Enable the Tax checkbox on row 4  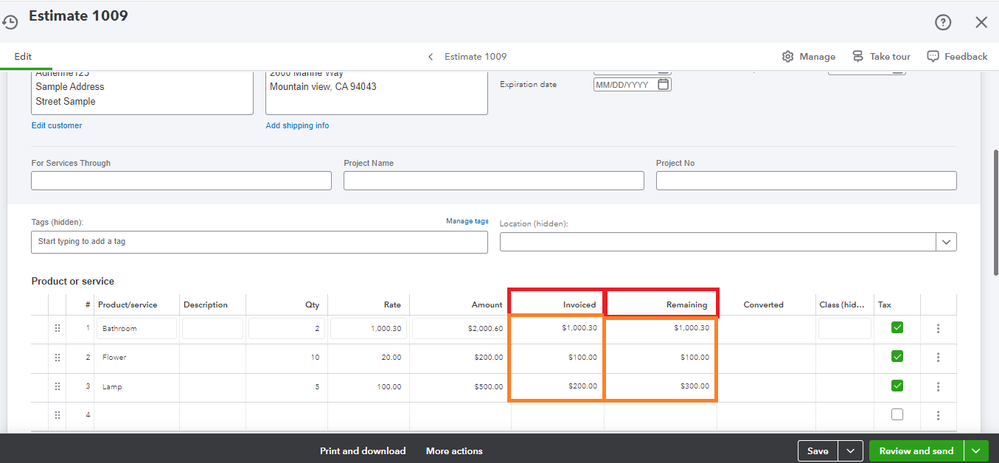click(x=897, y=414)
